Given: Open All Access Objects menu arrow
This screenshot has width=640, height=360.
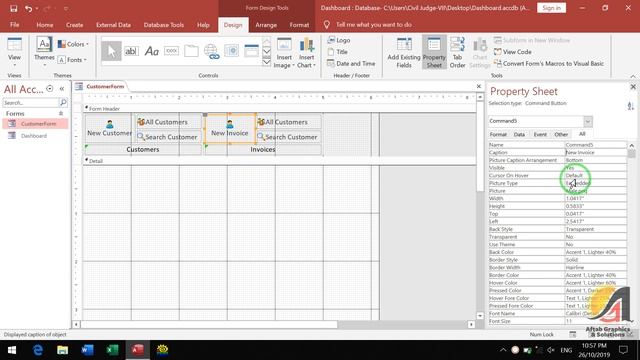Looking at the screenshot, I should pos(50,89).
